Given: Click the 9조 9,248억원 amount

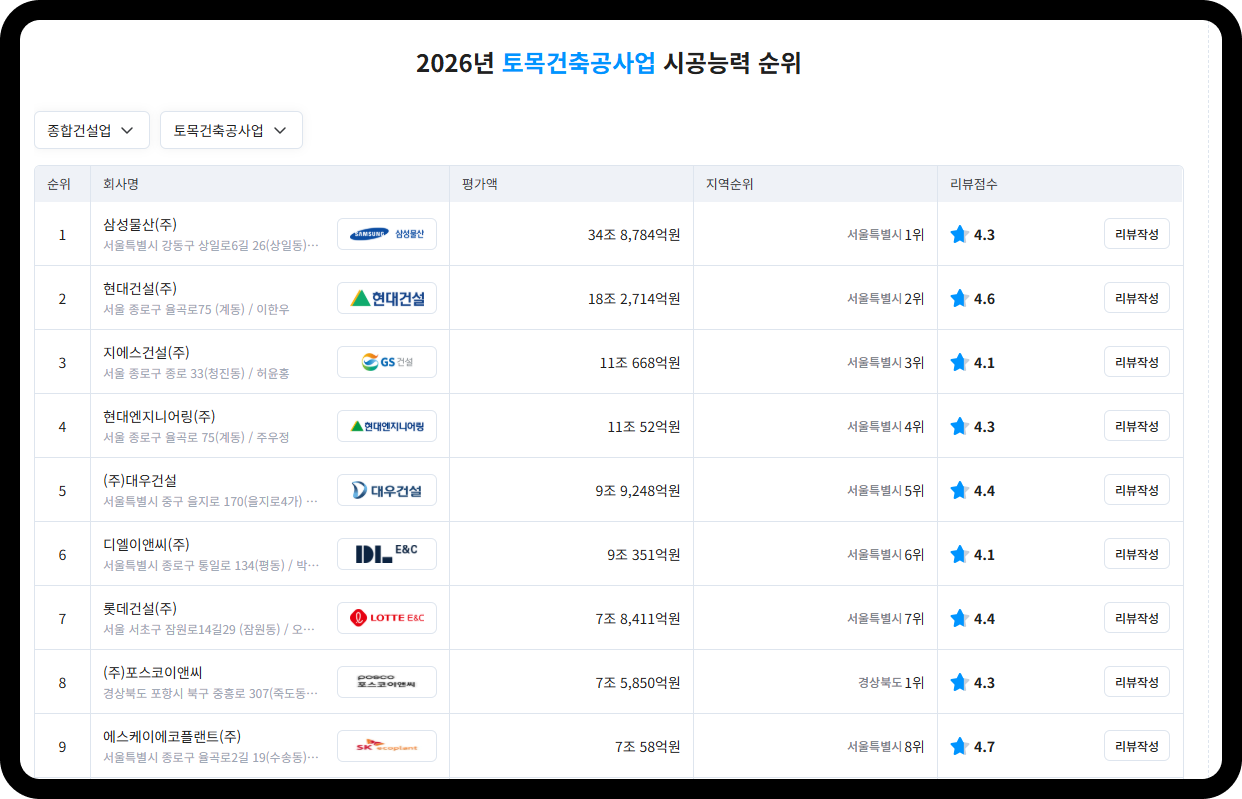Looking at the screenshot, I should (638, 491).
